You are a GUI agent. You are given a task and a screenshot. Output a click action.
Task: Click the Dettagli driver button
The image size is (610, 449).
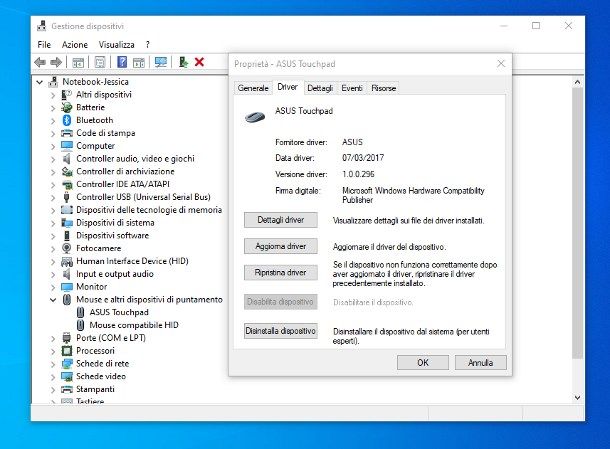(280, 220)
